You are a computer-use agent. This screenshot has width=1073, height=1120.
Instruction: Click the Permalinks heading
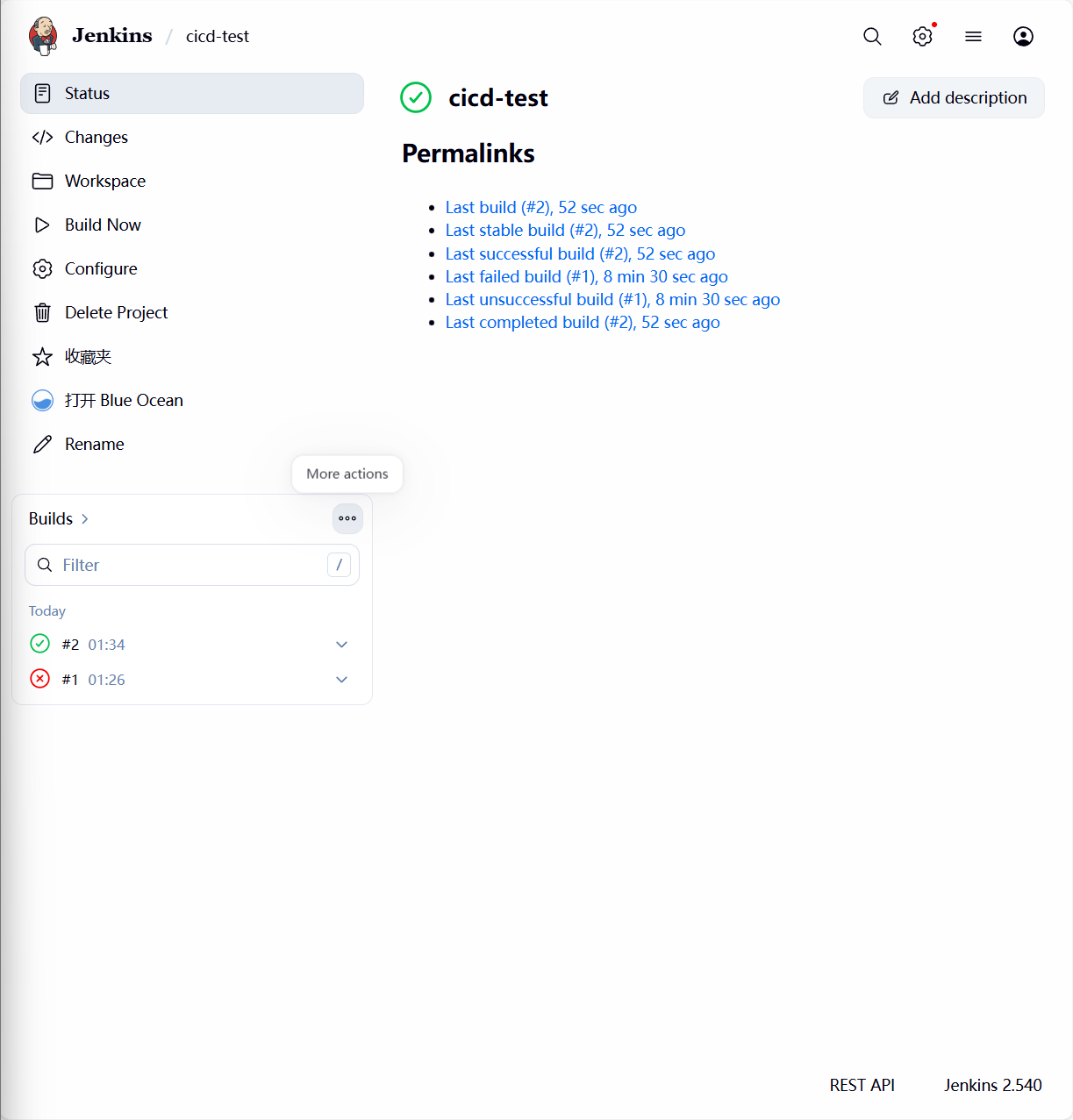(469, 153)
